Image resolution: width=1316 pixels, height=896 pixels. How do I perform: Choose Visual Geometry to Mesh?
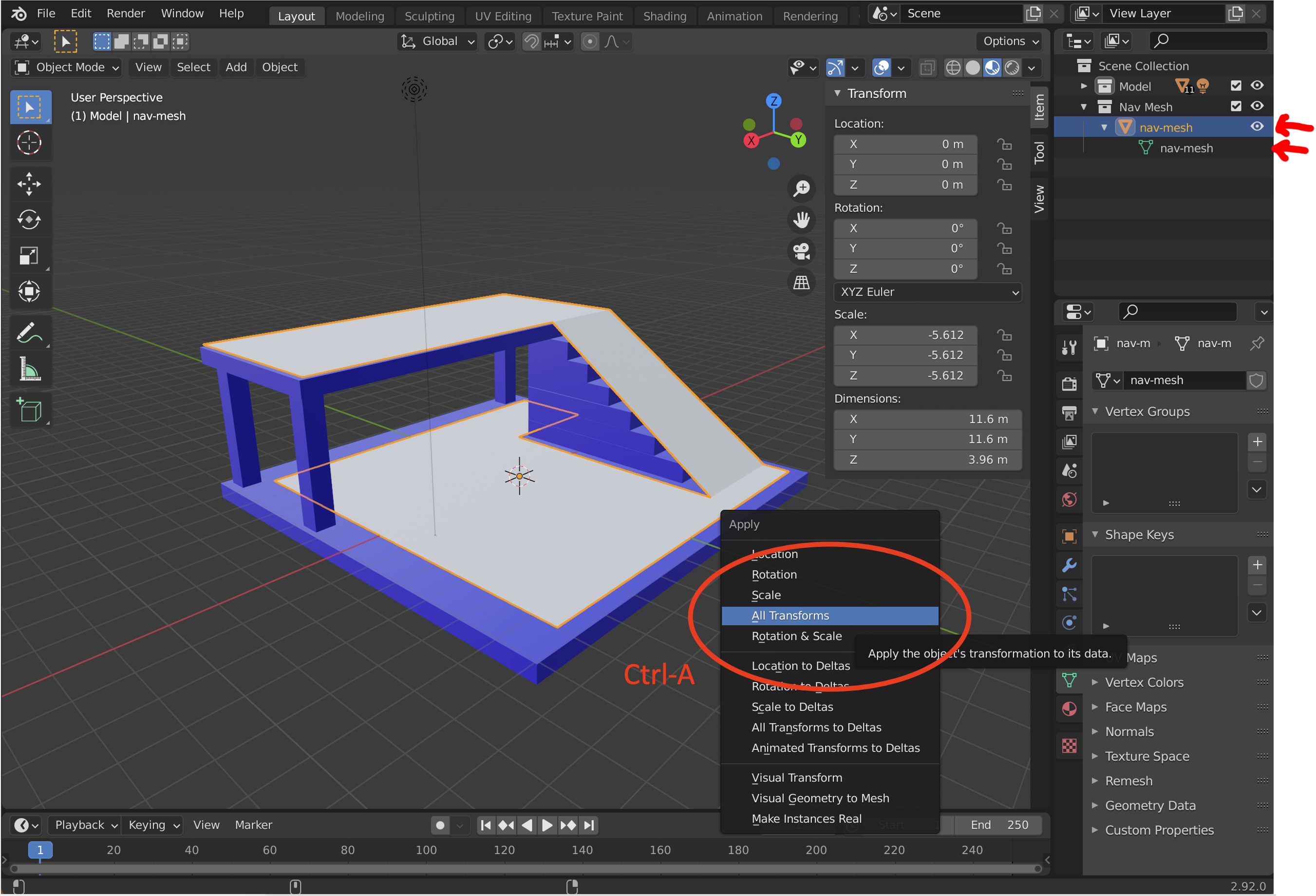pyautogui.click(x=829, y=798)
